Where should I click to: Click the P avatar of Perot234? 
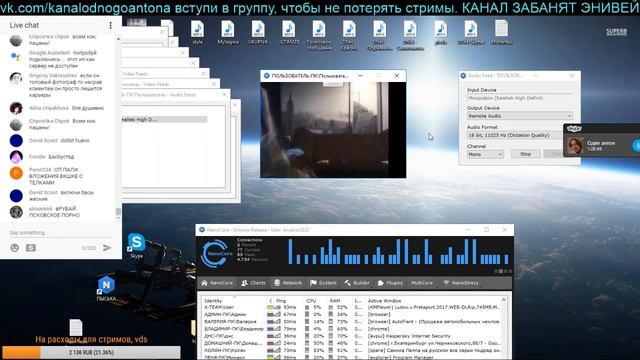click(16, 173)
